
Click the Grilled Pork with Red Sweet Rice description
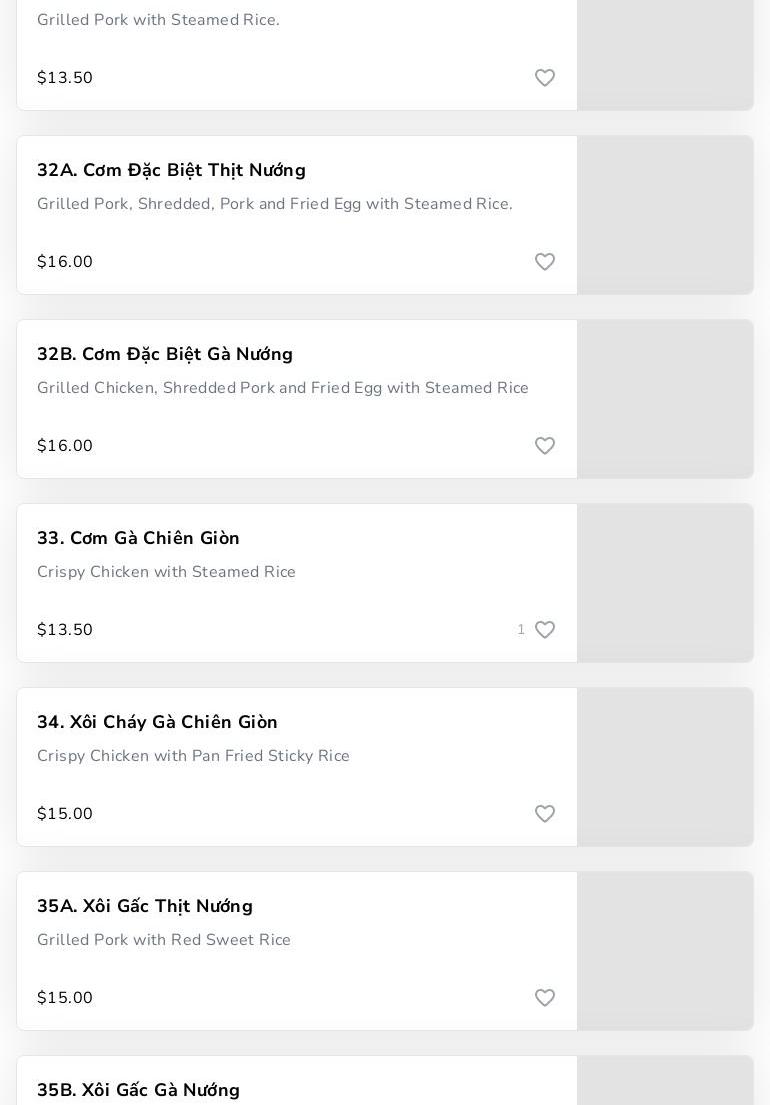[x=163, y=939]
